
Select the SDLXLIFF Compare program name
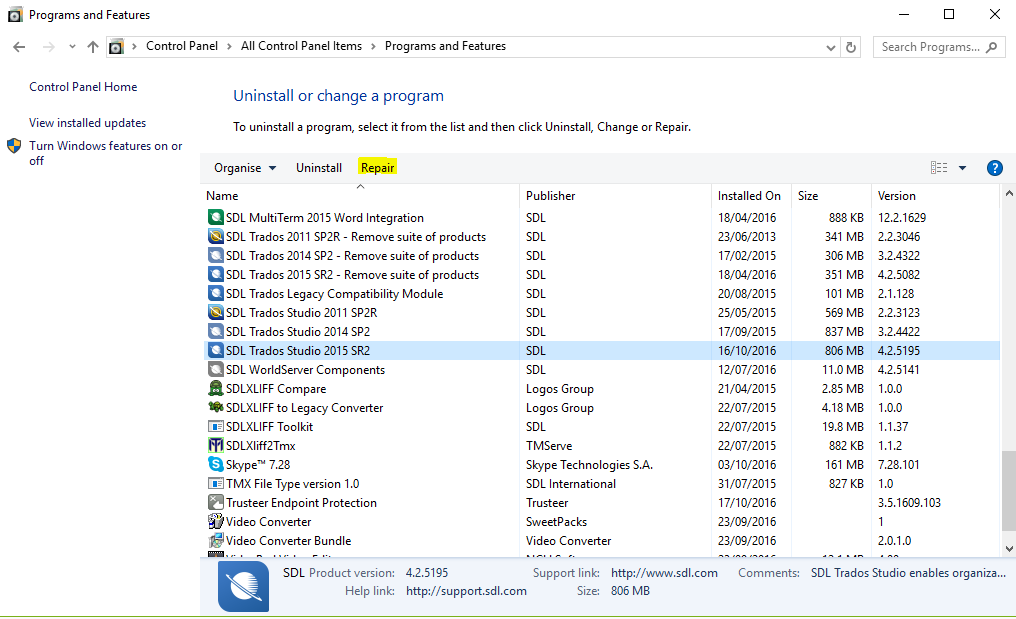click(x=276, y=389)
